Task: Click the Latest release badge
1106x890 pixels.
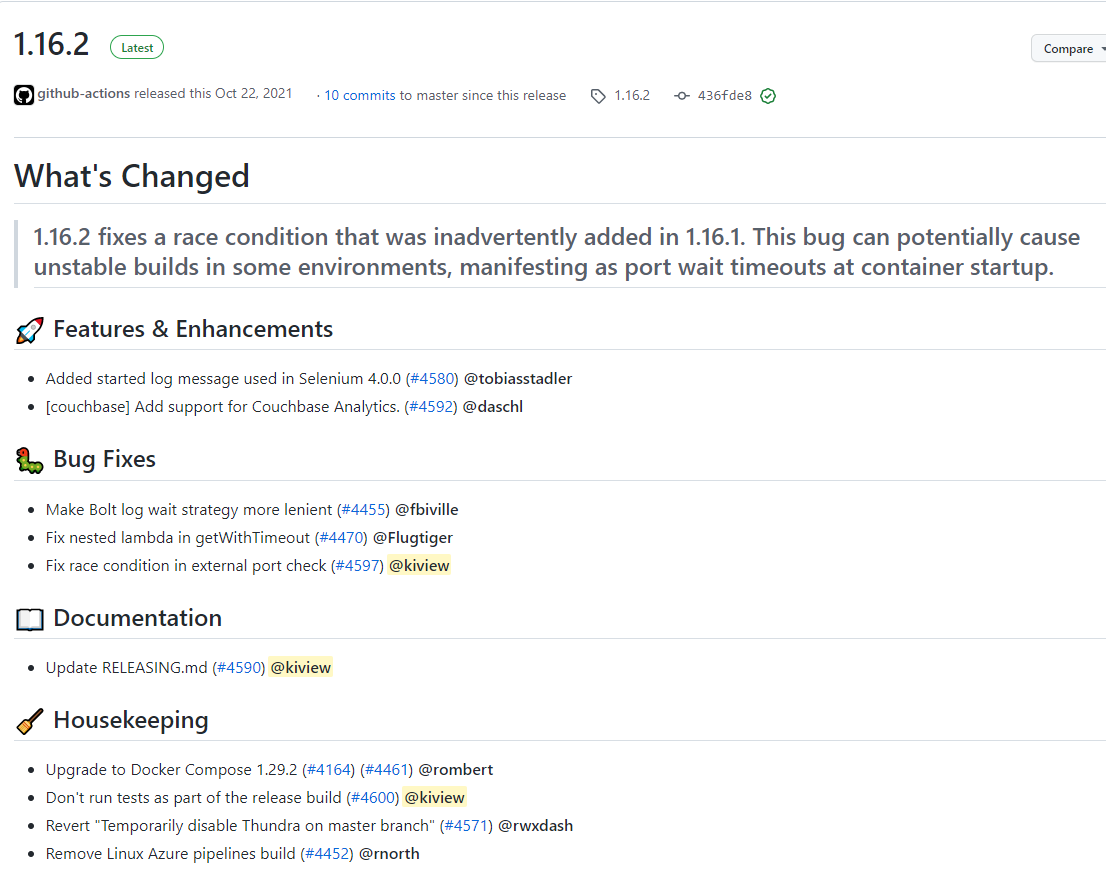Action: (x=137, y=47)
